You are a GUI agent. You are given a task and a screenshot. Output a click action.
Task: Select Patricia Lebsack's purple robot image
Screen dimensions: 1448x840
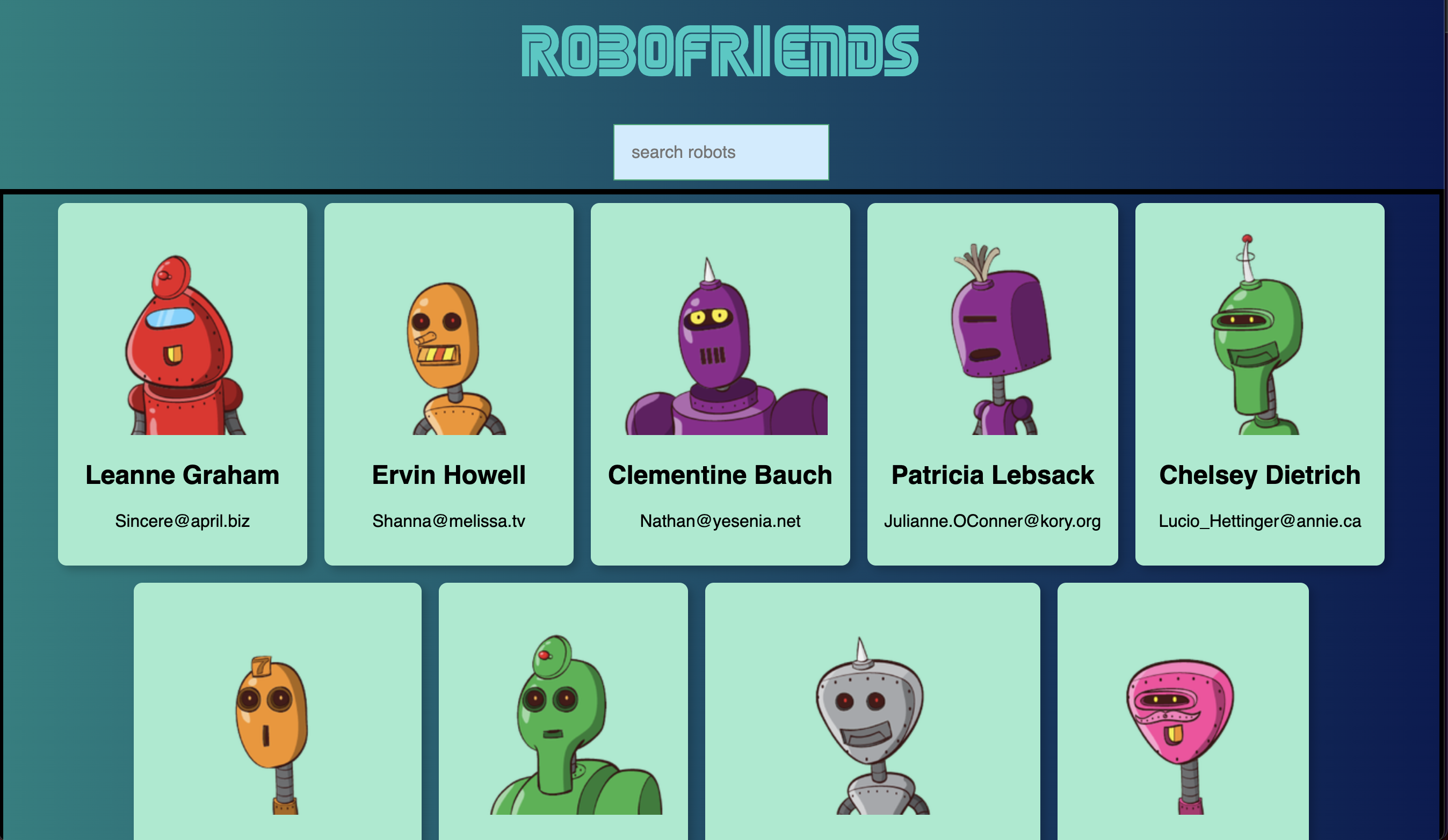1003,339
